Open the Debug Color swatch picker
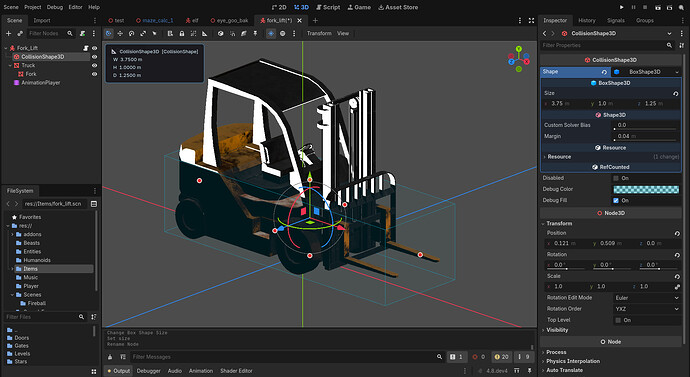Image resolution: width=690 pixels, height=377 pixels. tap(646, 189)
